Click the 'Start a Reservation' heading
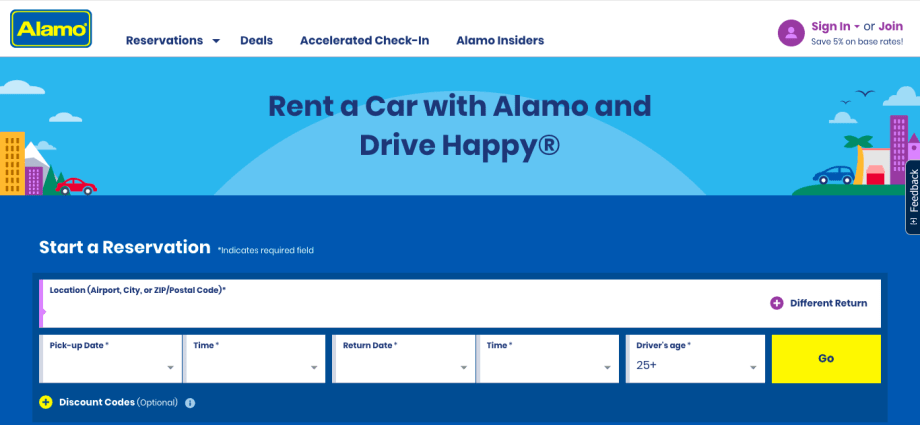The image size is (920, 425). pyautogui.click(x=124, y=247)
